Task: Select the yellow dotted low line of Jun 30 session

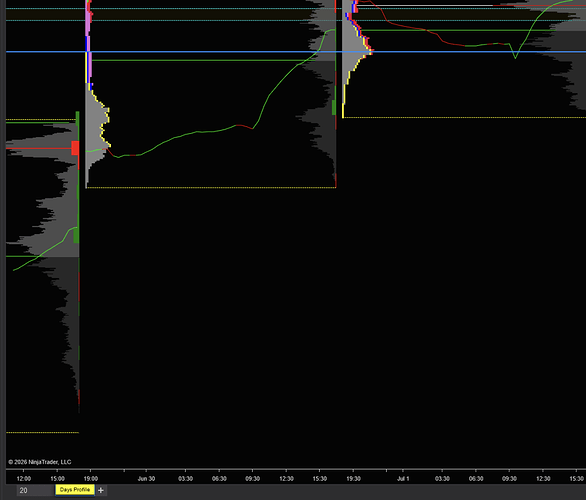Action: click(x=211, y=187)
